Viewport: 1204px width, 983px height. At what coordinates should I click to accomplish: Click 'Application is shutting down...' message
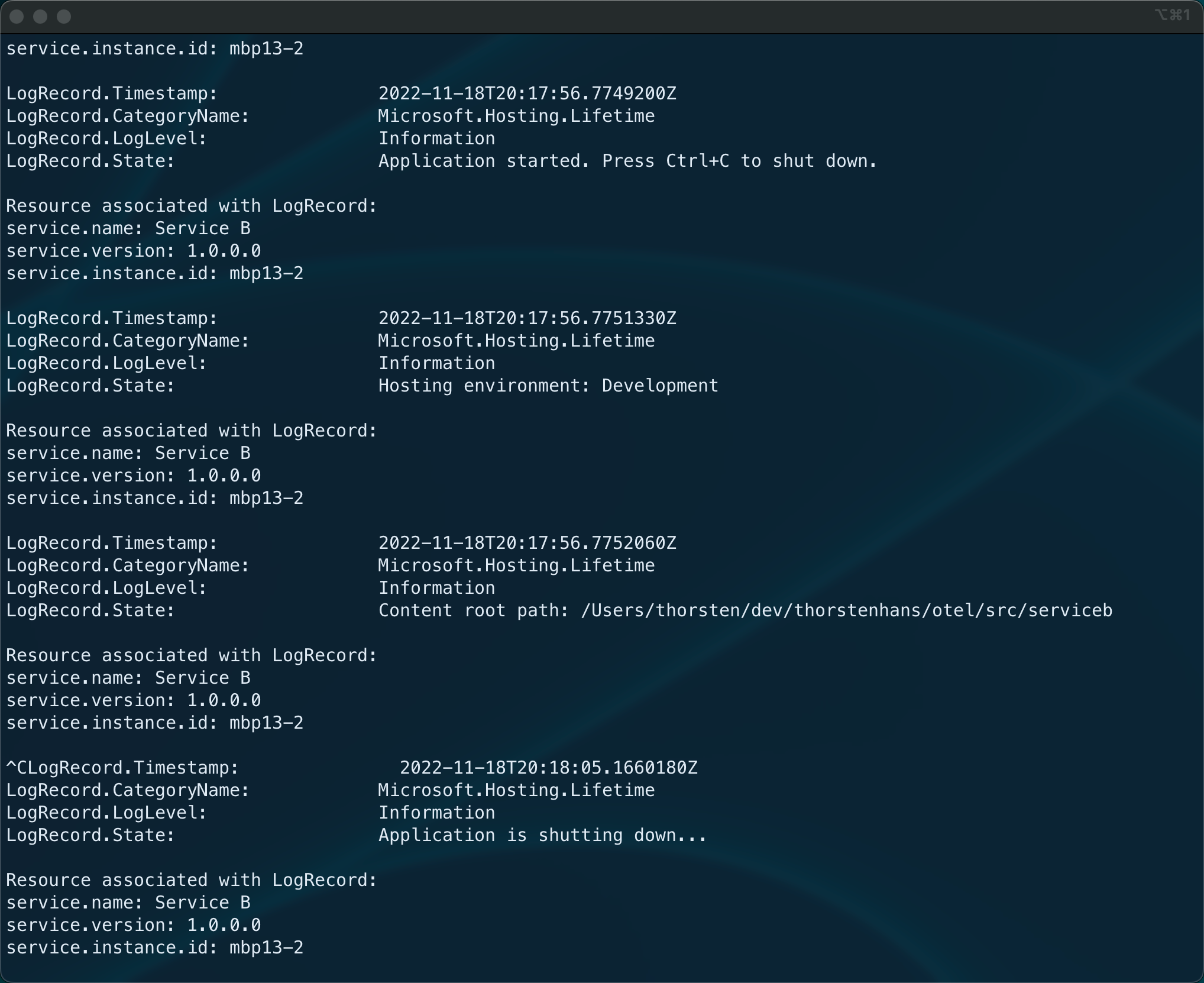click(542, 835)
